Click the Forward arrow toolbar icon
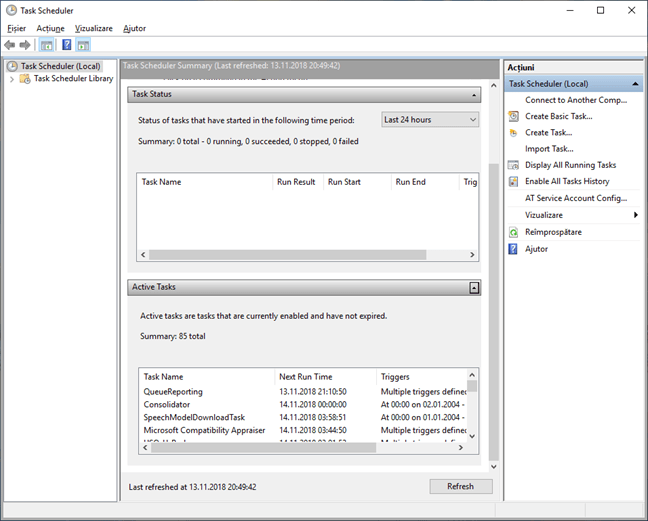The height and width of the screenshot is (521, 648). [x=25, y=45]
